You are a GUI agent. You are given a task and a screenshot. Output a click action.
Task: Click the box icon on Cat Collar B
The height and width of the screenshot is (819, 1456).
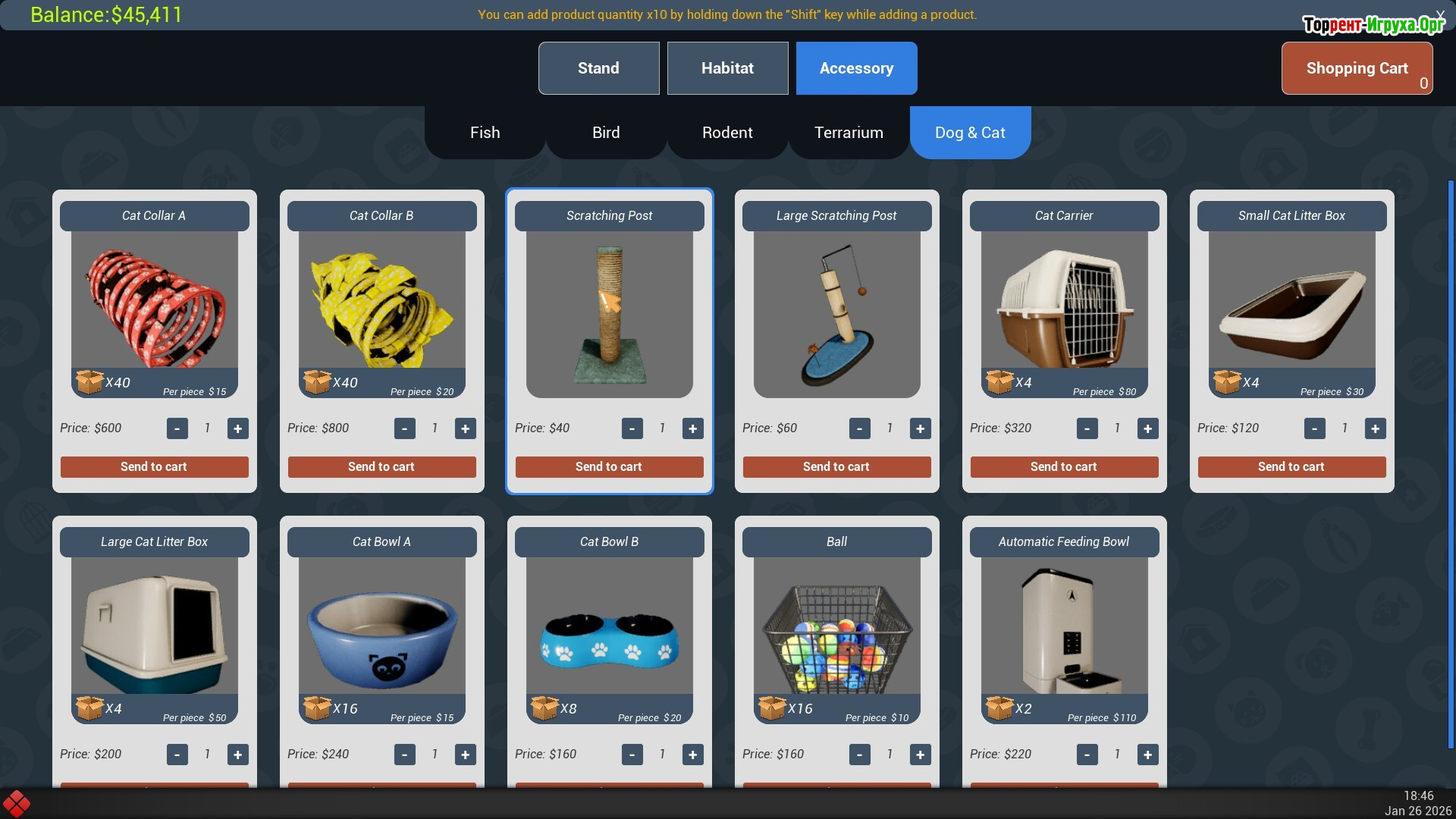click(x=316, y=381)
